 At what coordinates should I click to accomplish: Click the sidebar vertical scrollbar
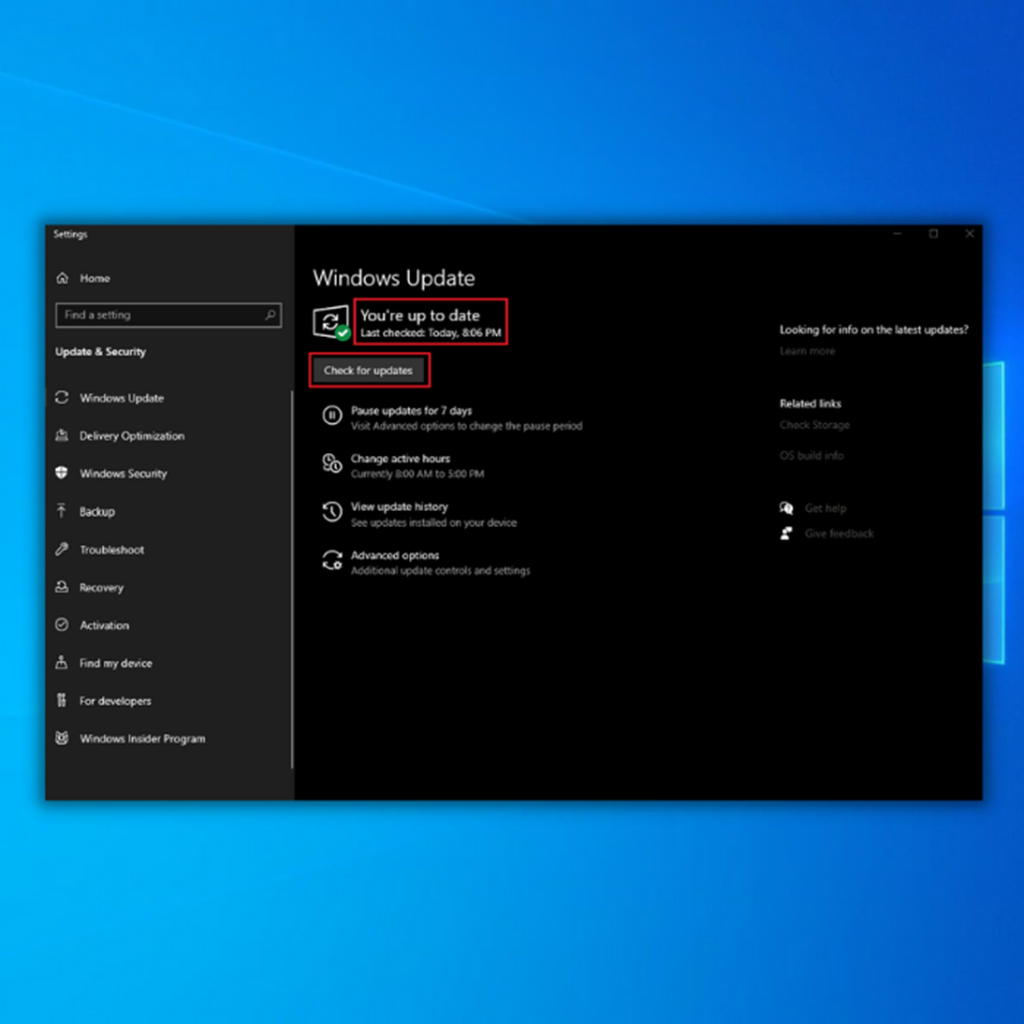292,580
